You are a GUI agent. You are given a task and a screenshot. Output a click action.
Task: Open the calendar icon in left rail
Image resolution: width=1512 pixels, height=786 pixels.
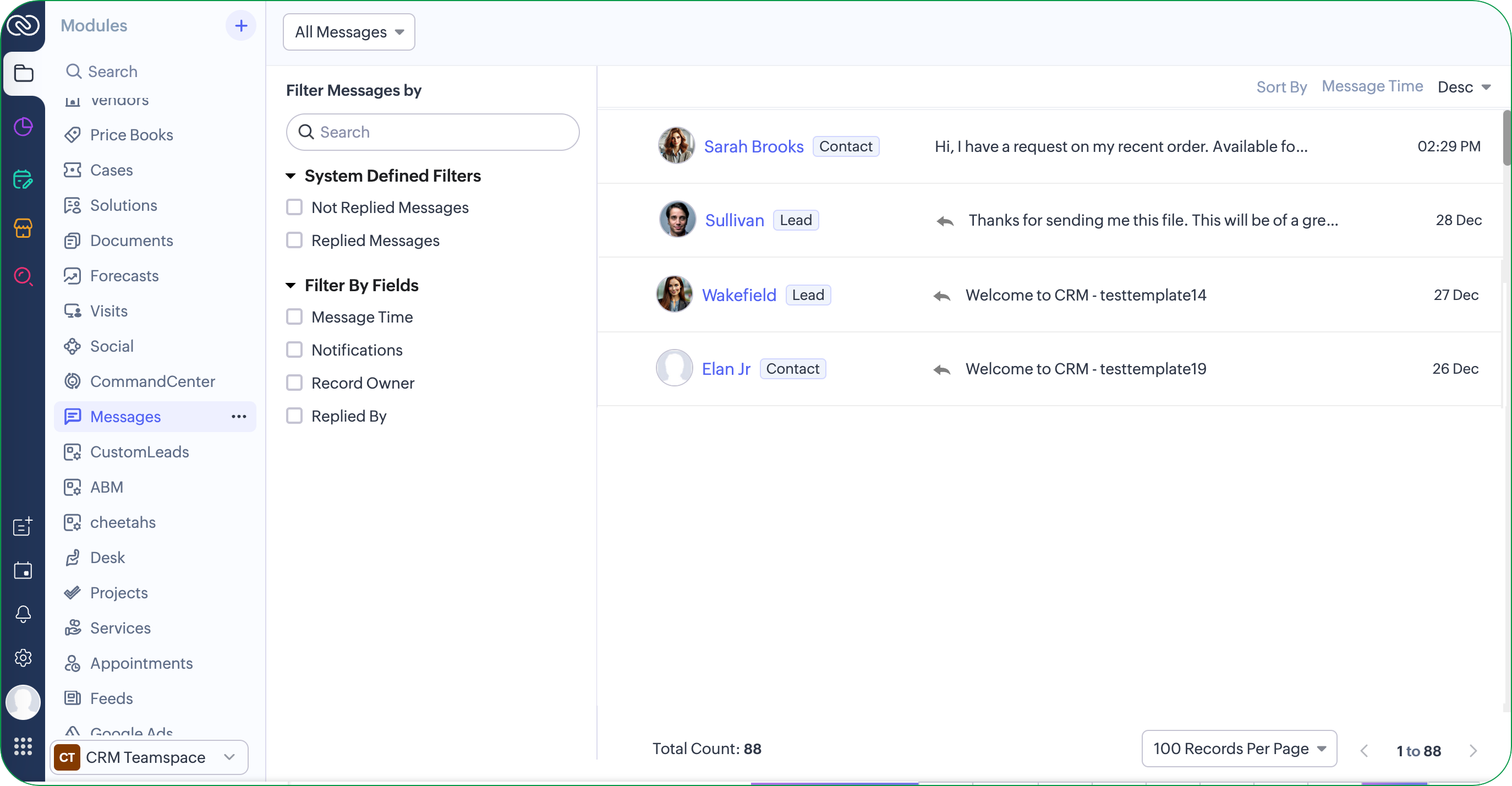point(23,570)
